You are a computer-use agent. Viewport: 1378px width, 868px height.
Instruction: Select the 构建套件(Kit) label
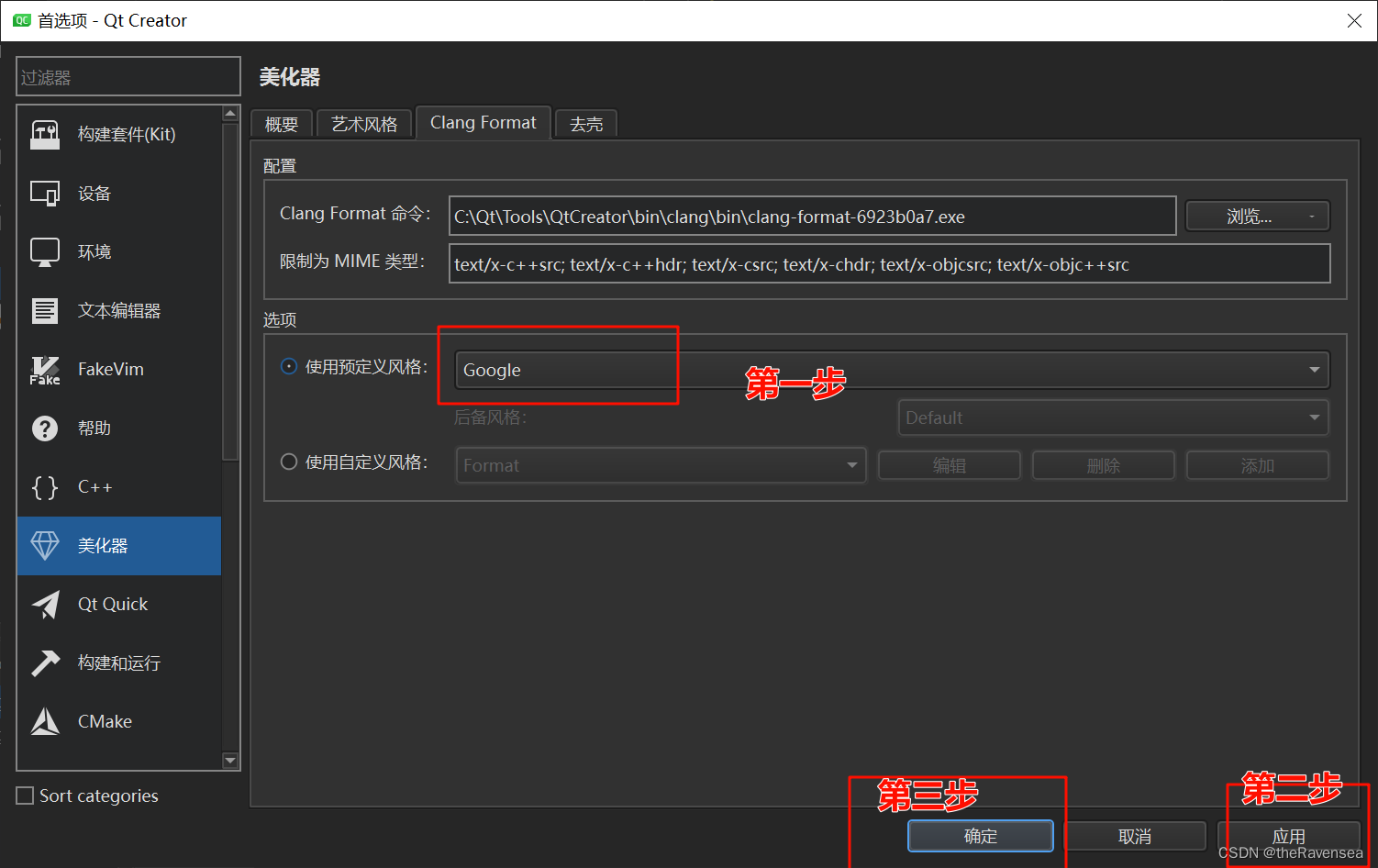(127, 135)
